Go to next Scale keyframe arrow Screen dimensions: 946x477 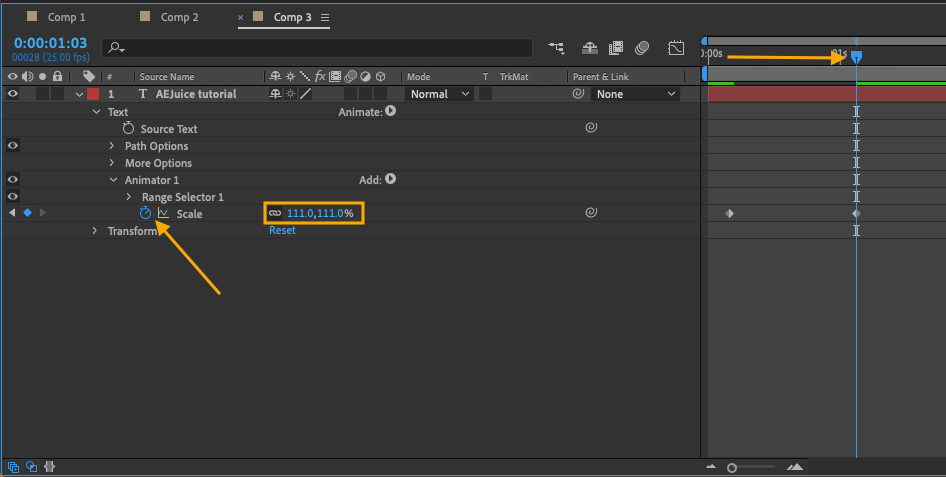[x=42, y=212]
